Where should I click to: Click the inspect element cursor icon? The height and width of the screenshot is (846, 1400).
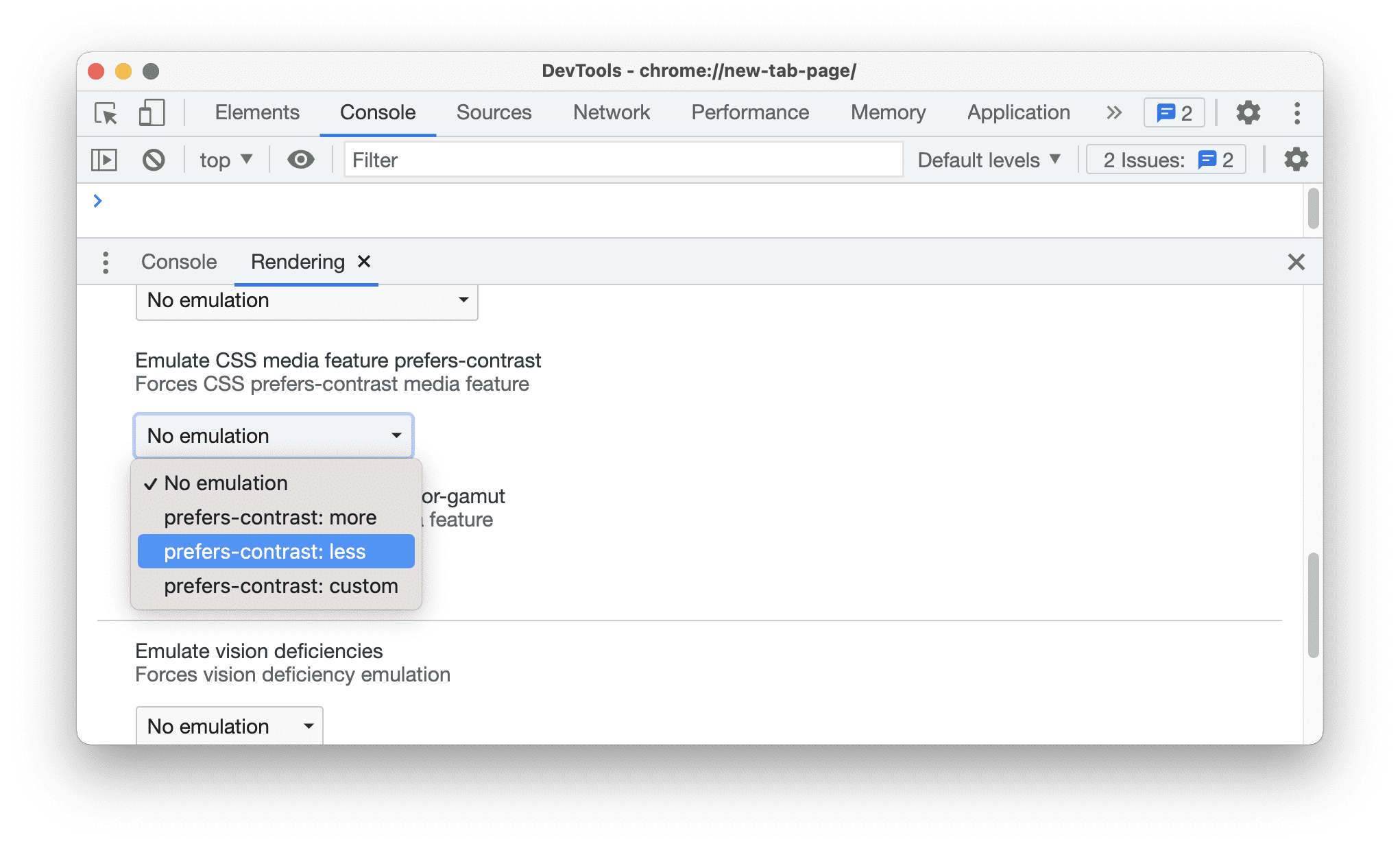[108, 112]
